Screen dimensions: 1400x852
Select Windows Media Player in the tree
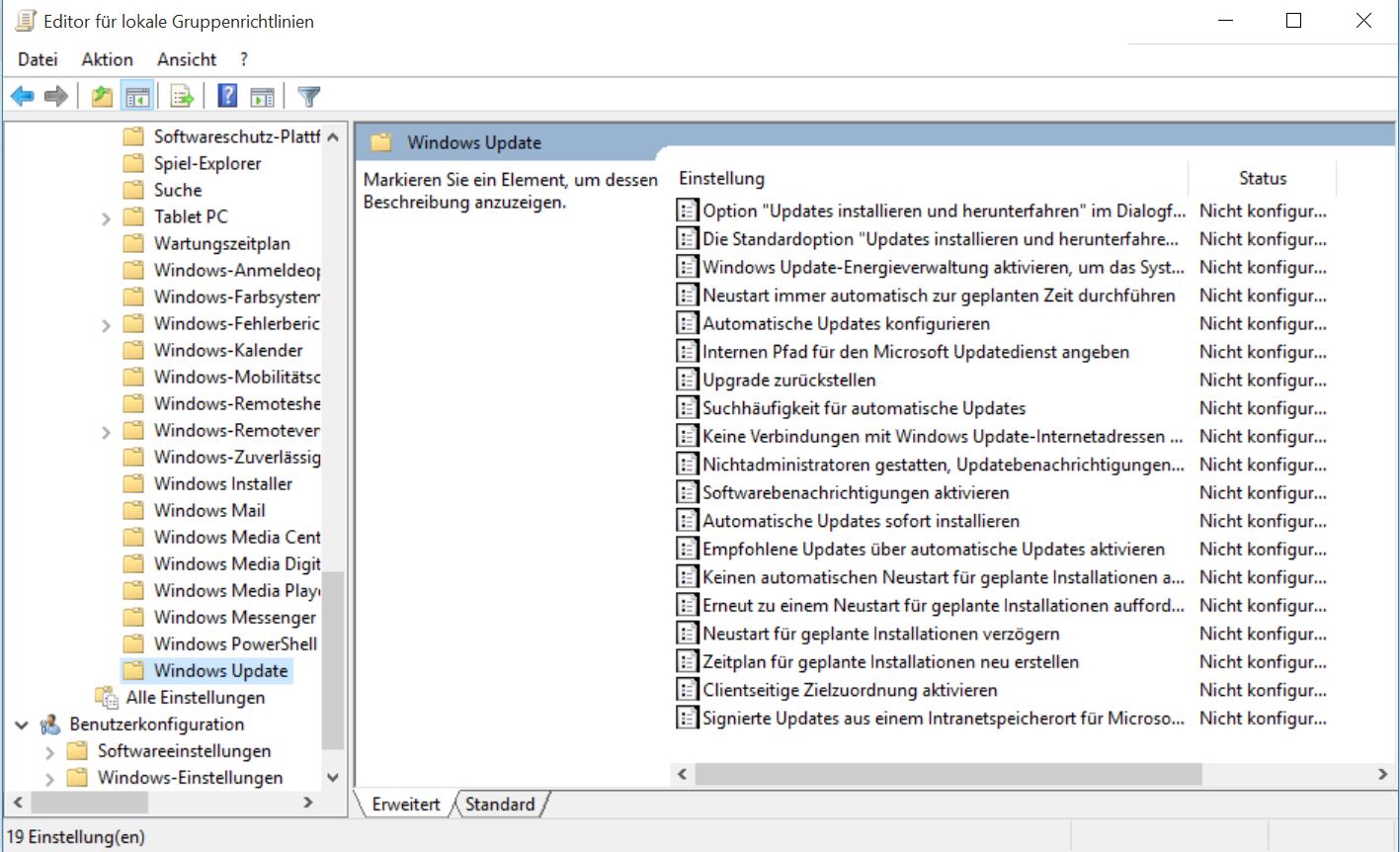[x=236, y=590]
